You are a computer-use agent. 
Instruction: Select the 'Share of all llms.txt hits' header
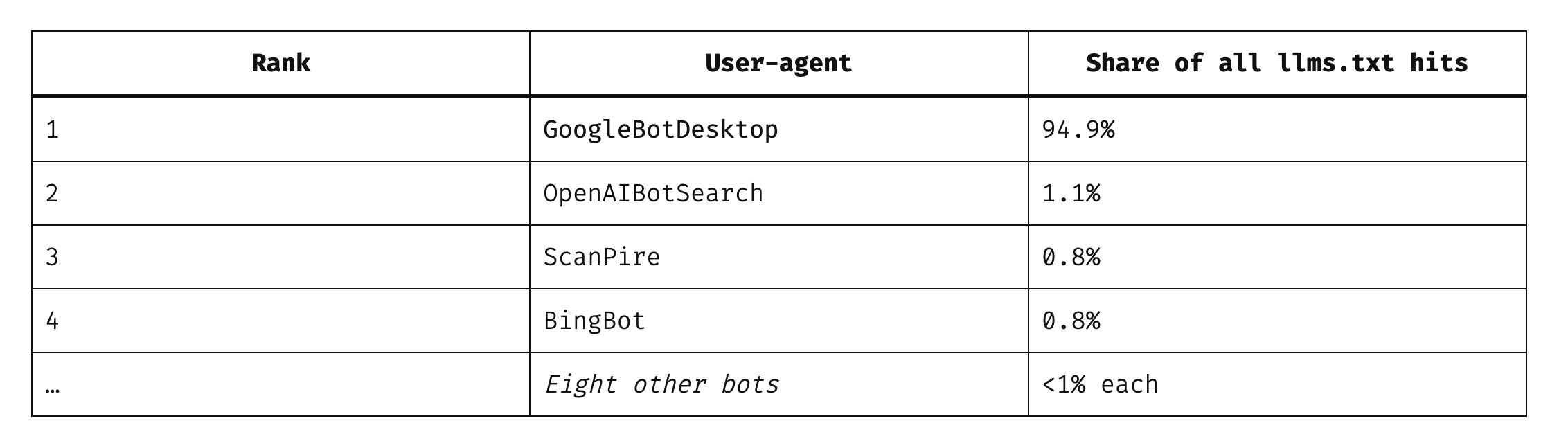pyautogui.click(x=1276, y=64)
